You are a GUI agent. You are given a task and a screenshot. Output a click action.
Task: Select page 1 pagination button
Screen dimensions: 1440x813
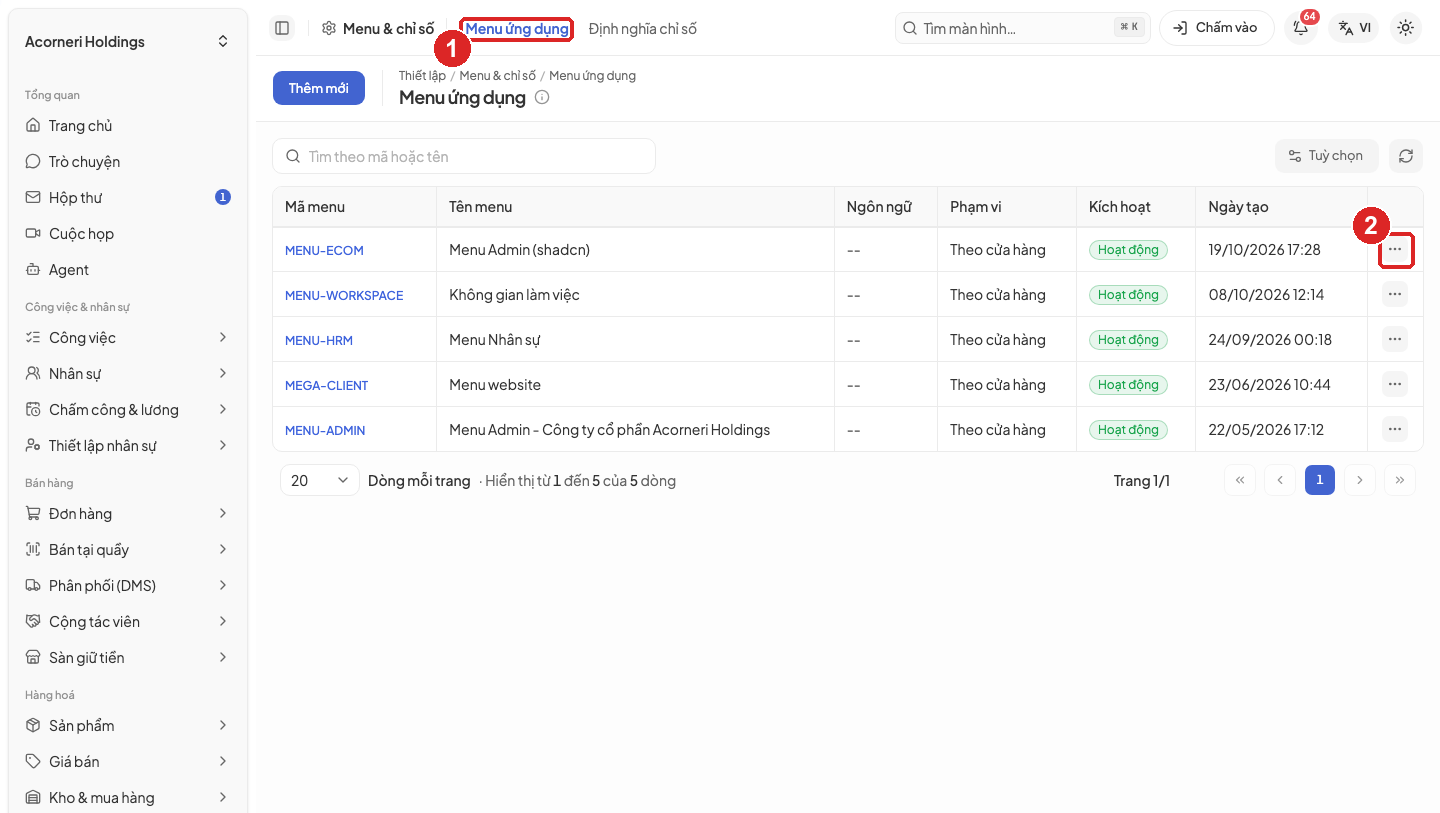1320,480
